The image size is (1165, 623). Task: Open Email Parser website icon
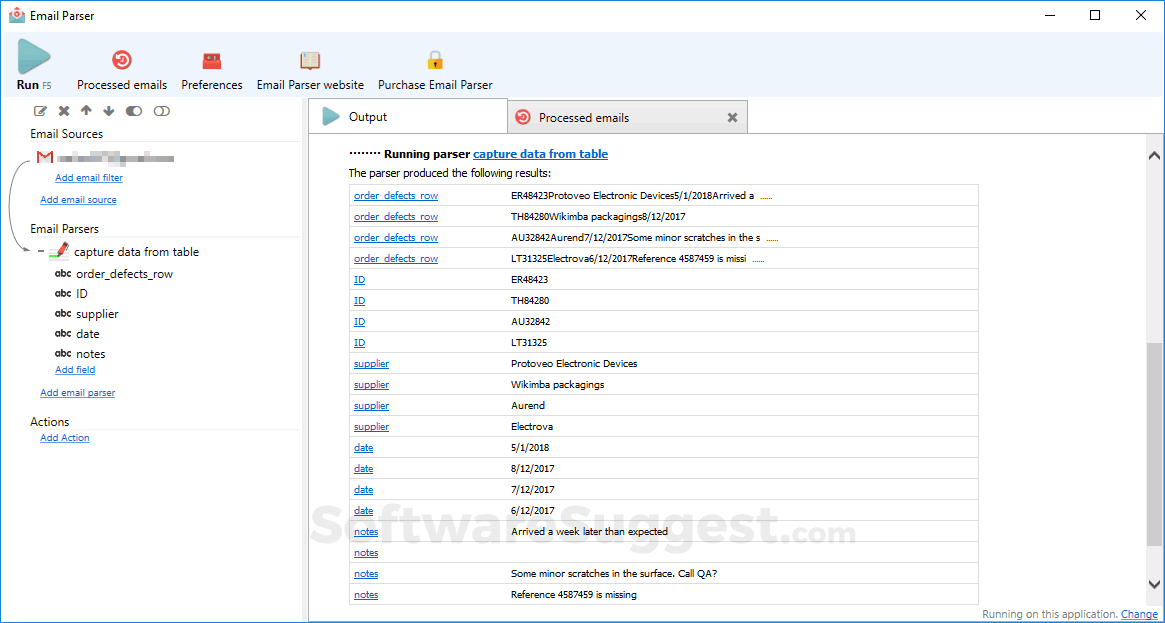(310, 60)
